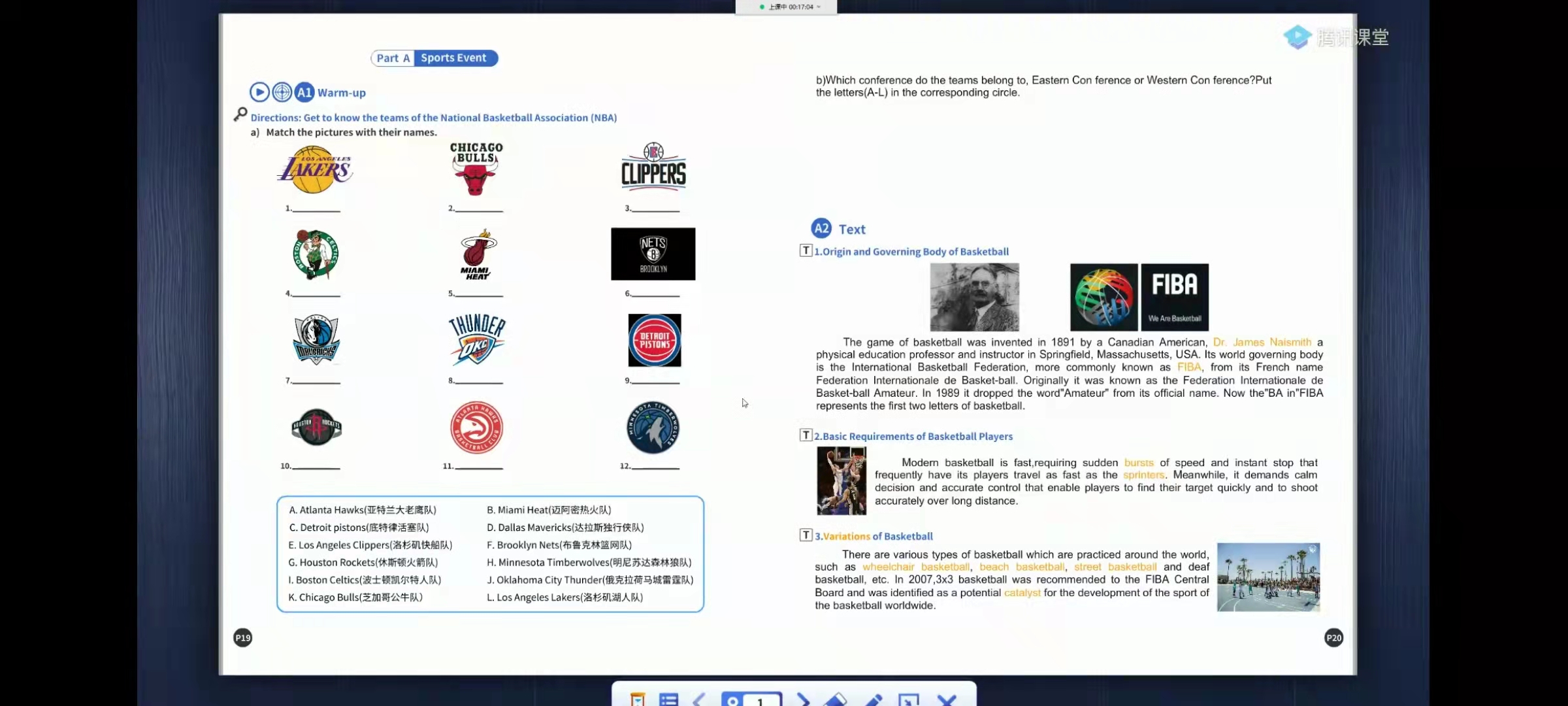Click the key icon before Directions
1568x706 pixels.
(x=240, y=114)
